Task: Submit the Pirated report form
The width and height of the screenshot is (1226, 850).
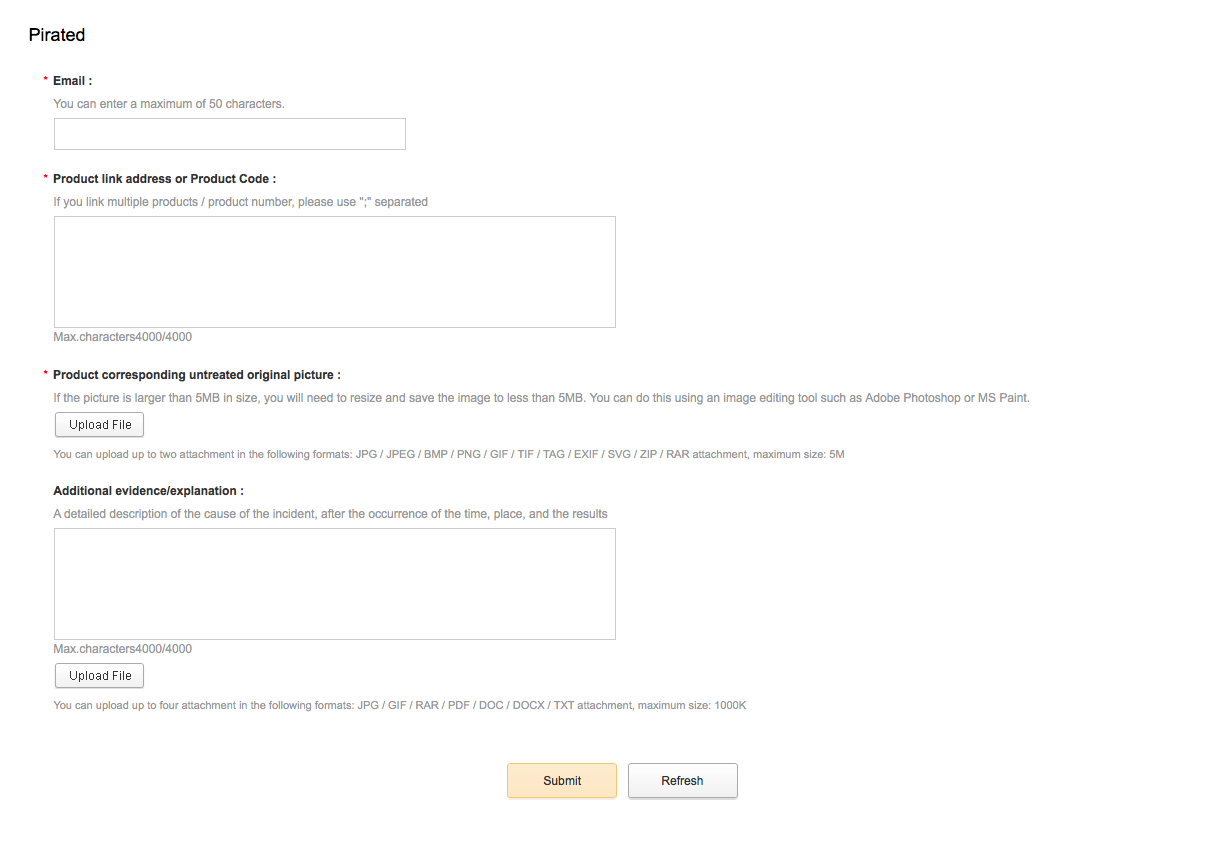Action: [x=562, y=781]
